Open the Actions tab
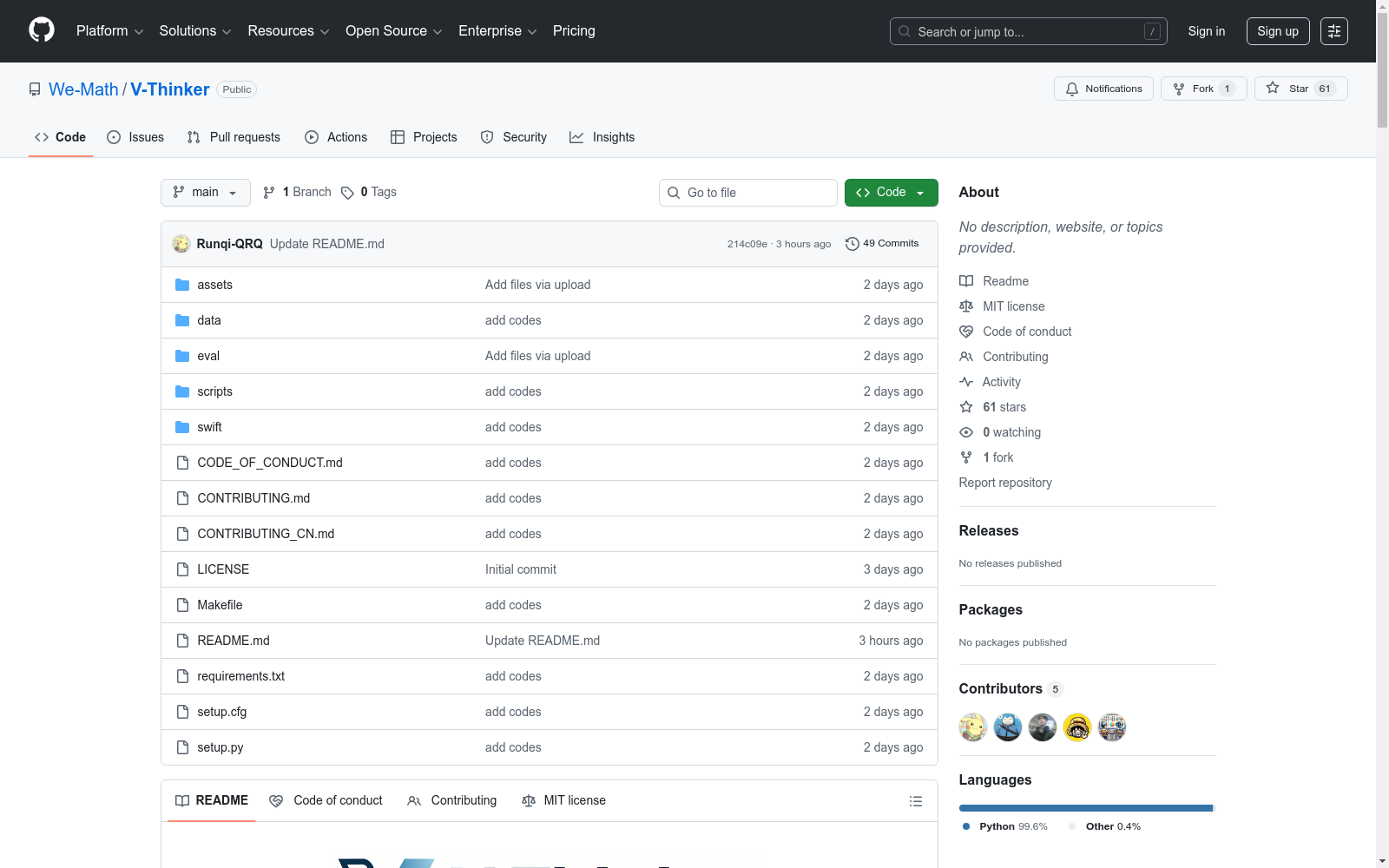 click(x=336, y=137)
